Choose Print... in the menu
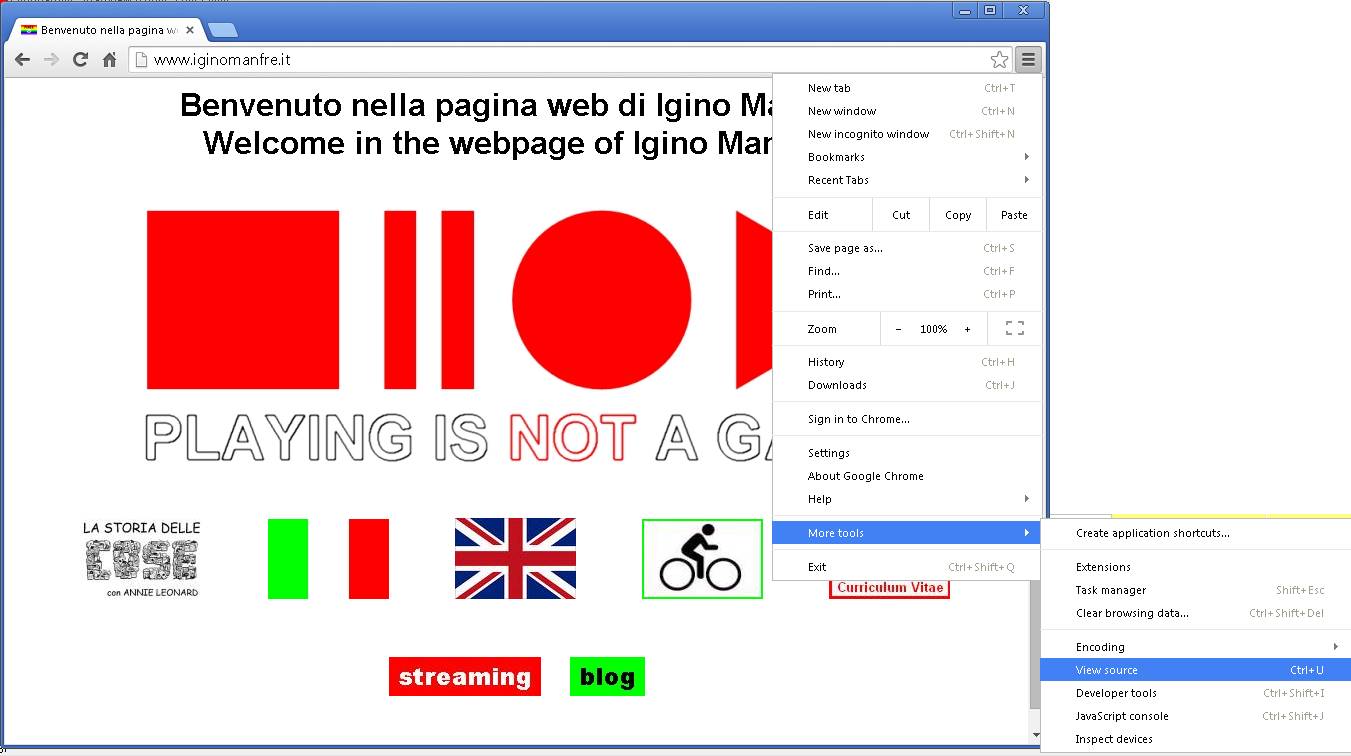This screenshot has width=1351, height=756. coord(907,294)
